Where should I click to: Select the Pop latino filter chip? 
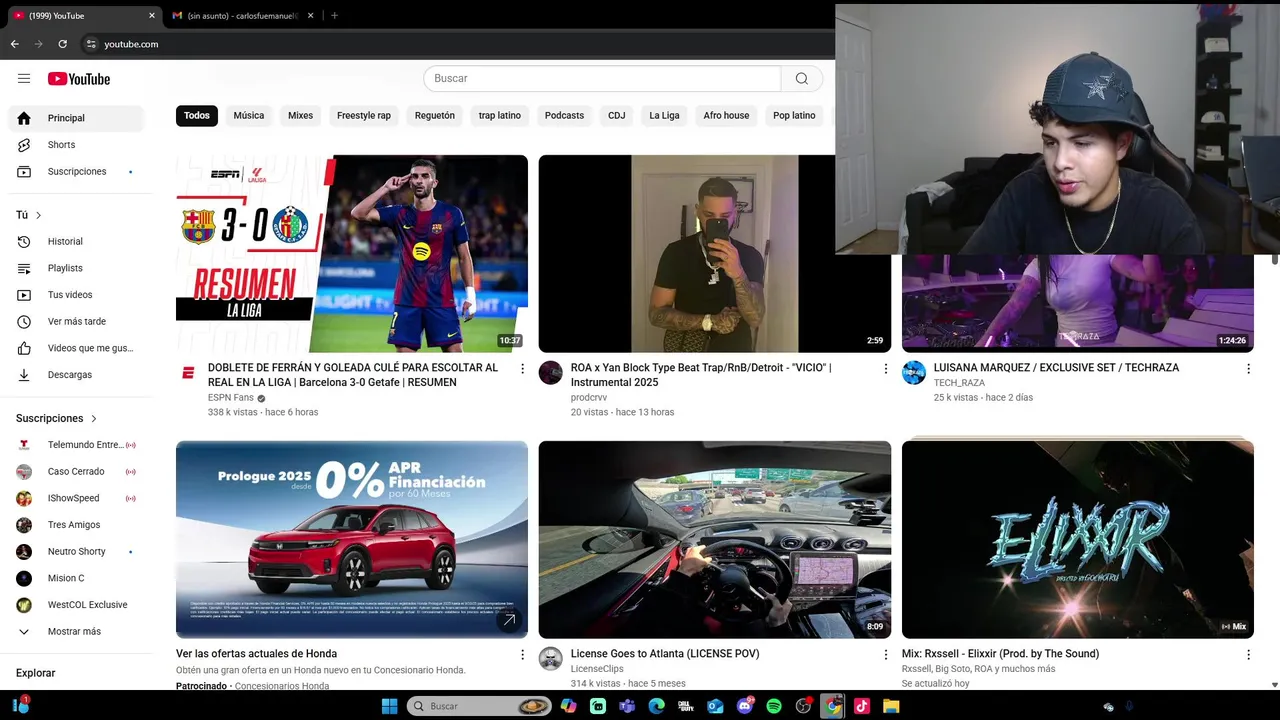coord(794,116)
